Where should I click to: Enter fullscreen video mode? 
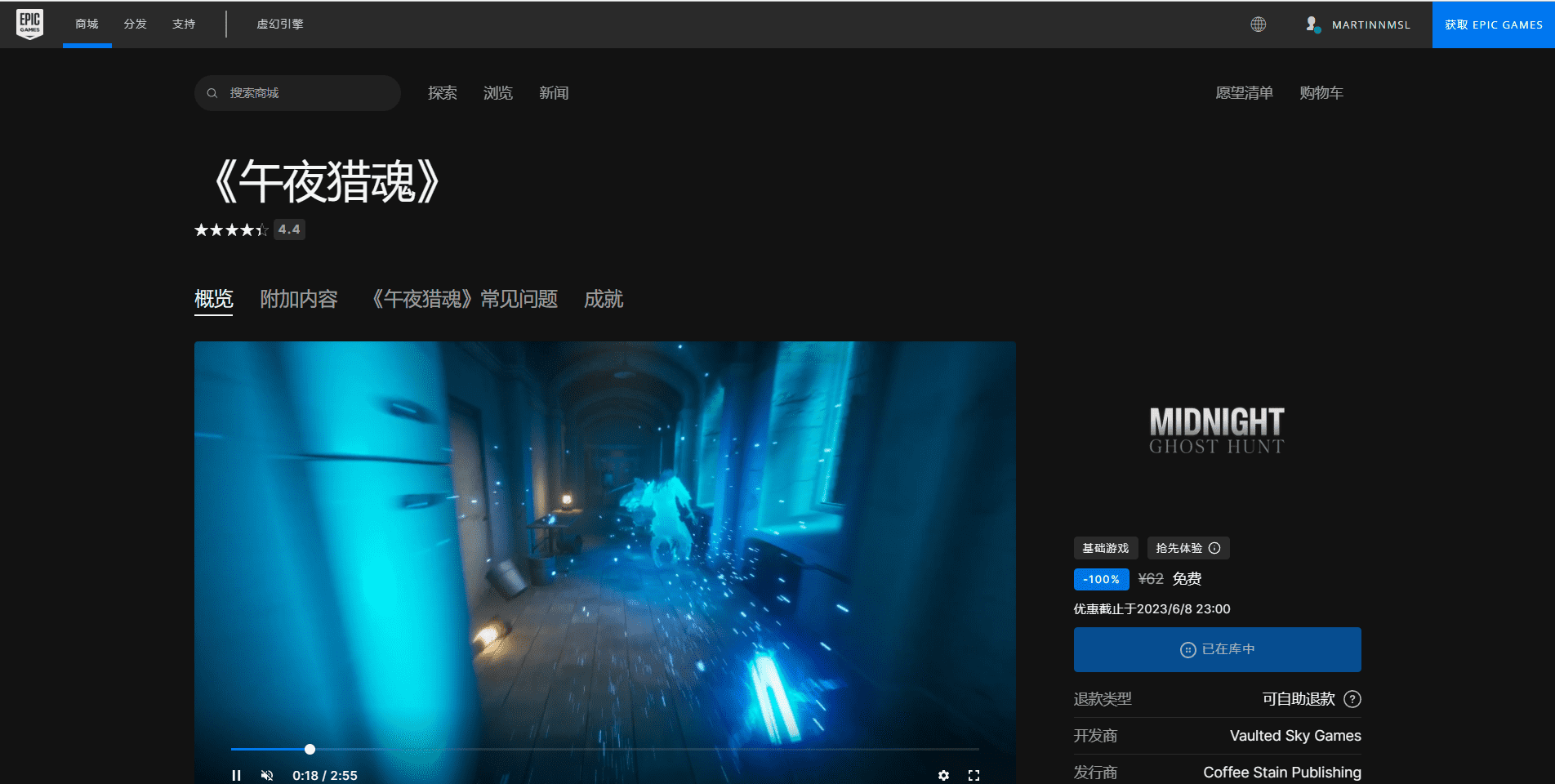(974, 775)
